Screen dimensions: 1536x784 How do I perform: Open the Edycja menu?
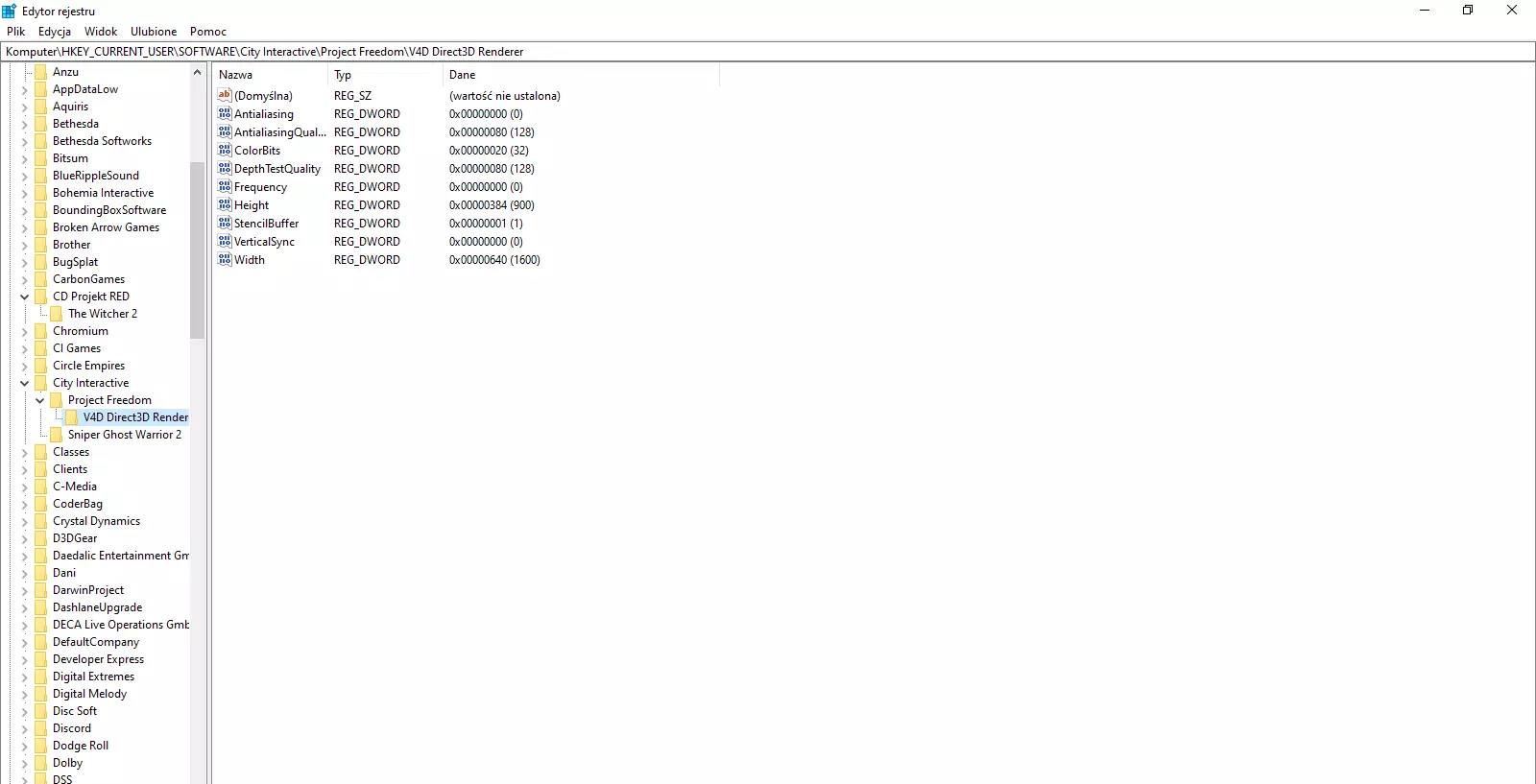pos(55,32)
